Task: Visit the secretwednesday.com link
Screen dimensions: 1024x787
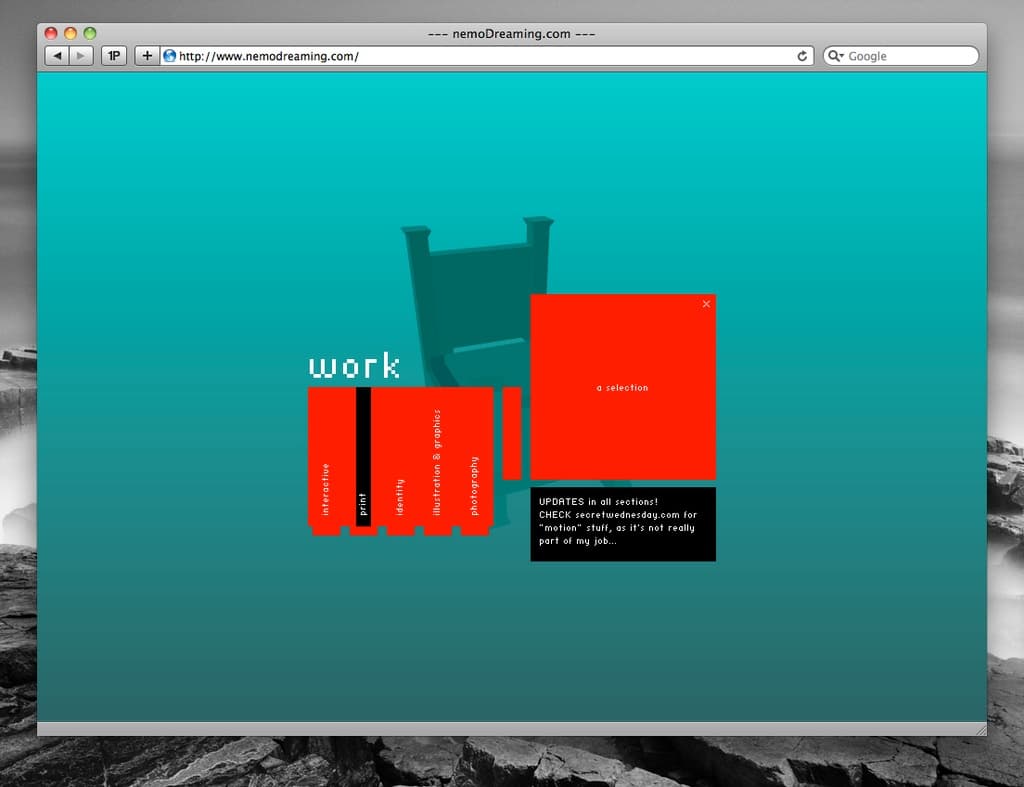Action: (625, 514)
